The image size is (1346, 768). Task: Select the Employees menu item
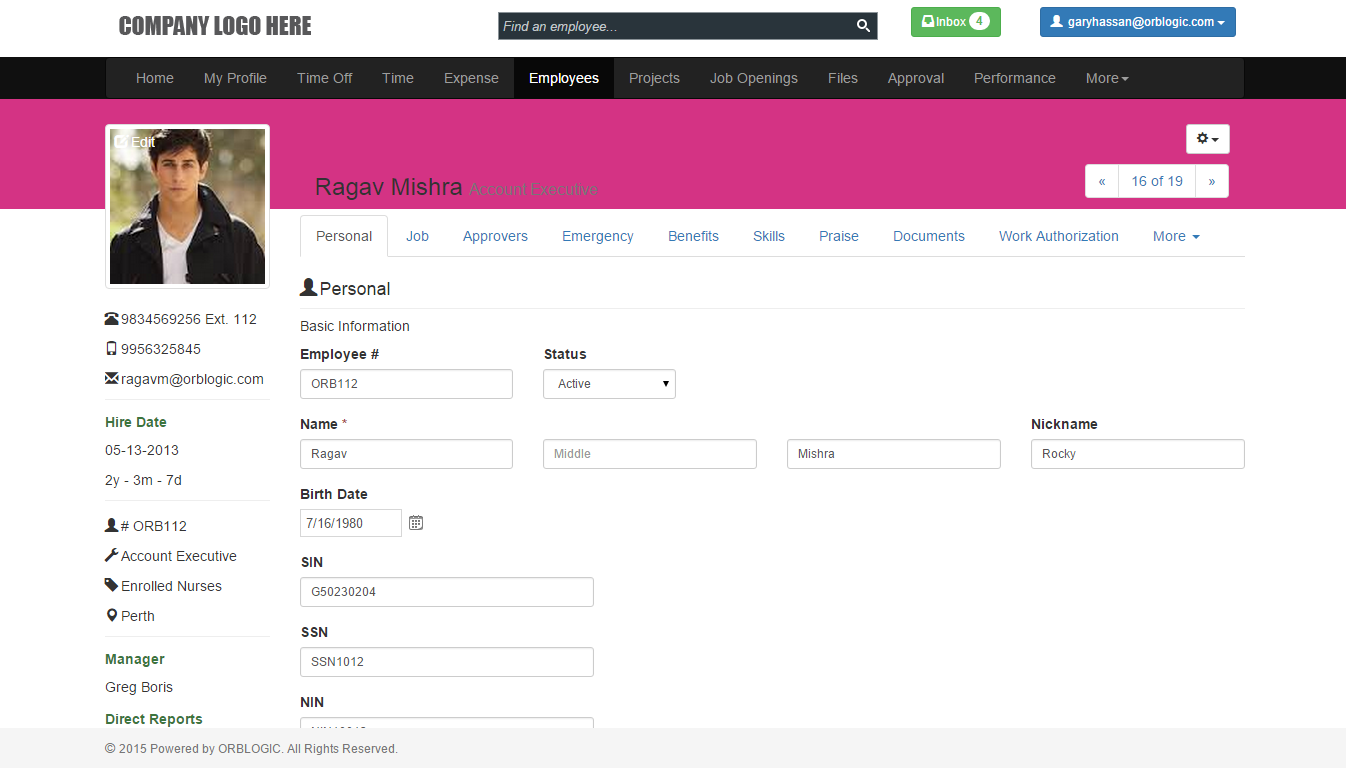[x=564, y=78]
